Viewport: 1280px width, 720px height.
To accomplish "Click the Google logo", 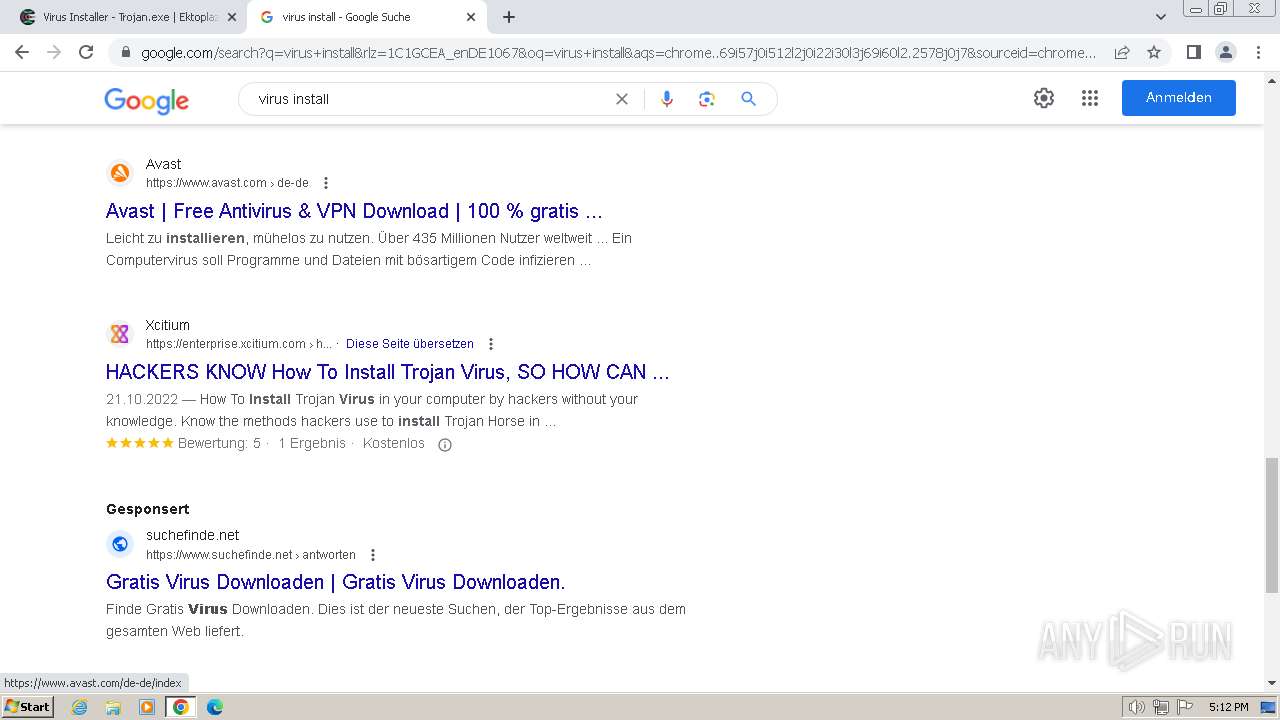I will coord(146,100).
